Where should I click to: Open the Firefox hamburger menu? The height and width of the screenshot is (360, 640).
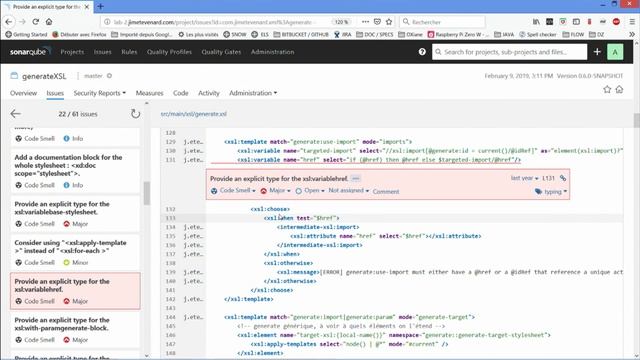[632, 22]
